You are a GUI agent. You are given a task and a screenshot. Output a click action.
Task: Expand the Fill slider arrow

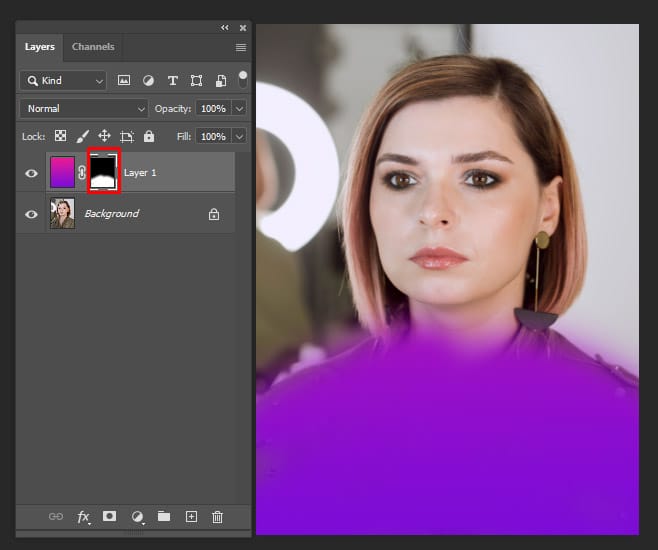239,136
